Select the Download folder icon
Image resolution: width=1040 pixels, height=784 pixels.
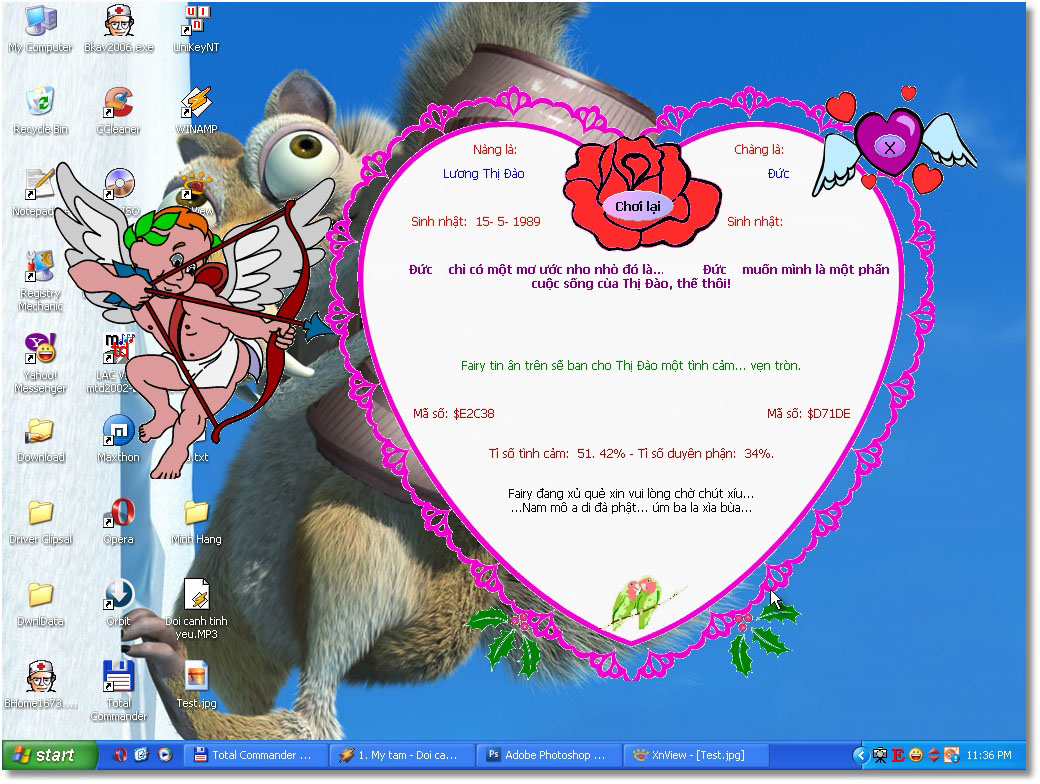(x=40, y=440)
